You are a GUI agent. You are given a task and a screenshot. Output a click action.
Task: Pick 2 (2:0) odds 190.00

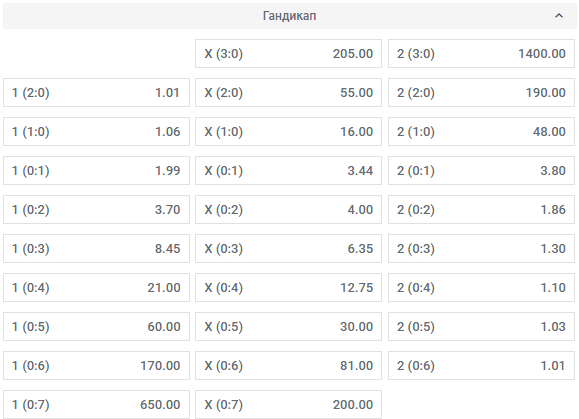tap(481, 93)
